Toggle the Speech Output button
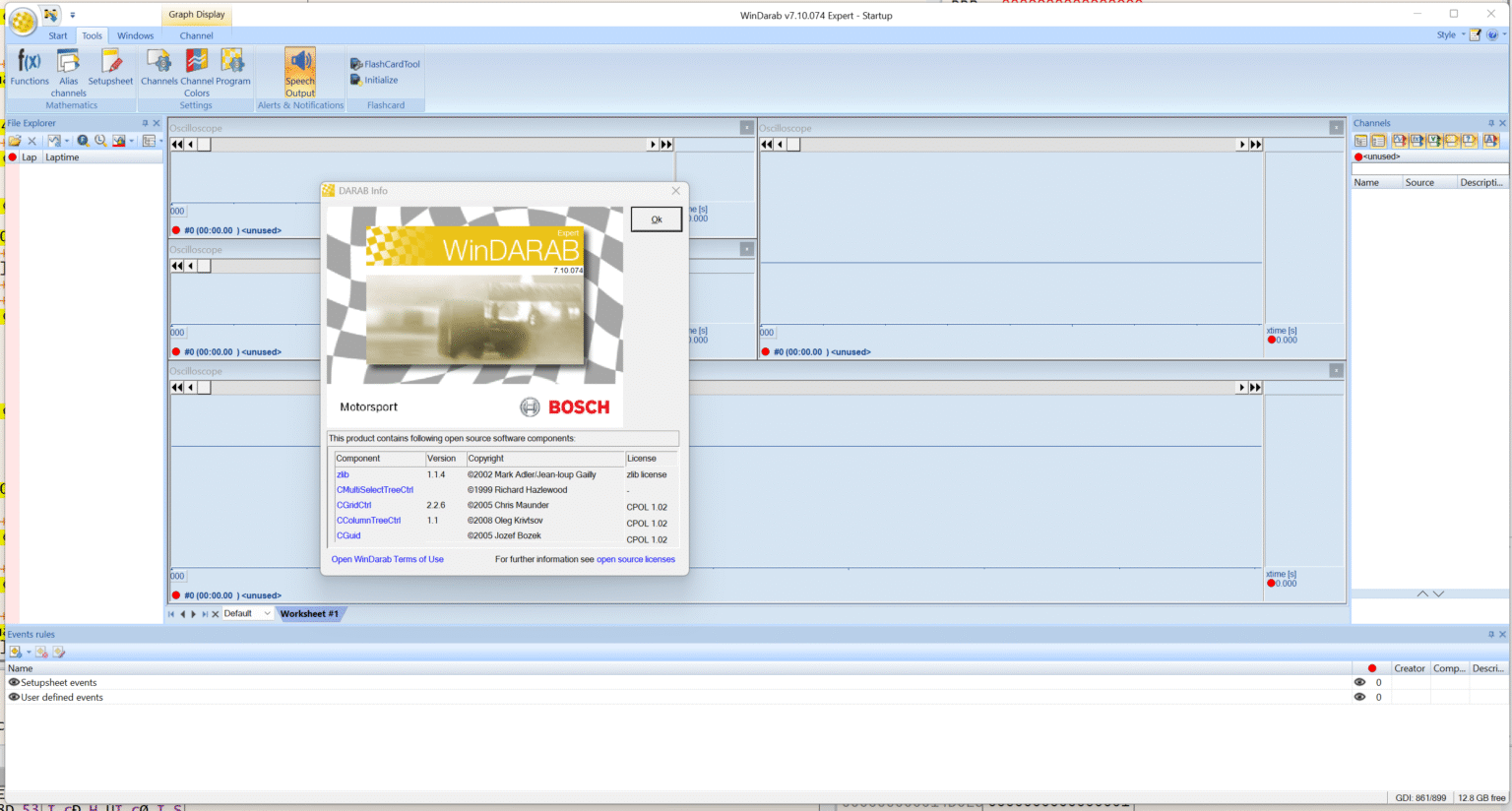Image resolution: width=1512 pixels, height=811 pixels. [300, 73]
